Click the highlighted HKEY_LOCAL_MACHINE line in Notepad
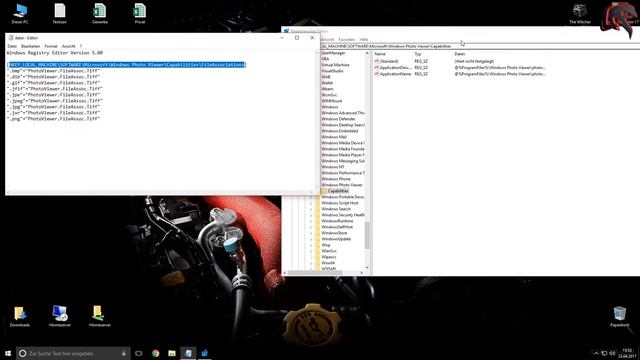Image resolution: width=640 pixels, height=360 pixels. click(127, 65)
